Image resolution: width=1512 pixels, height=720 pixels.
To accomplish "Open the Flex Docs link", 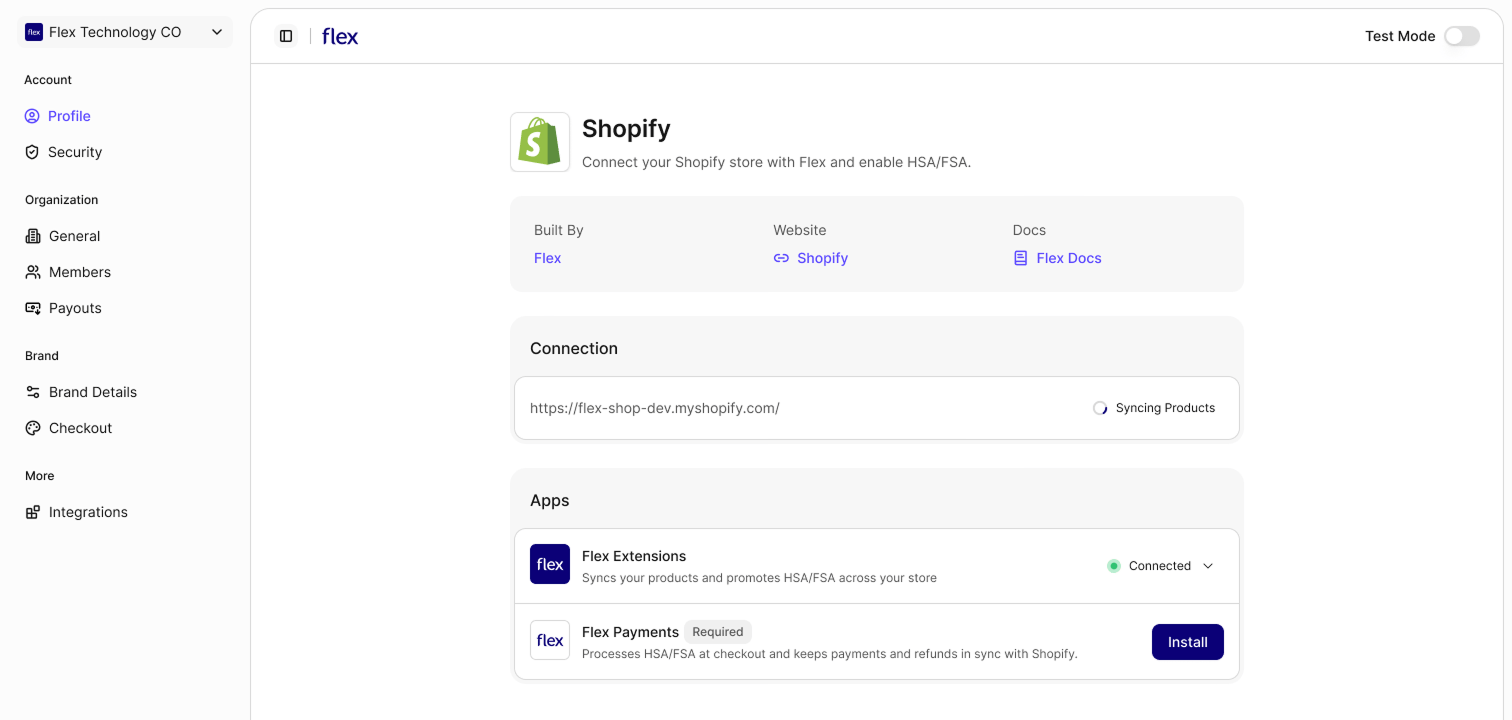I will pyautogui.click(x=1069, y=258).
